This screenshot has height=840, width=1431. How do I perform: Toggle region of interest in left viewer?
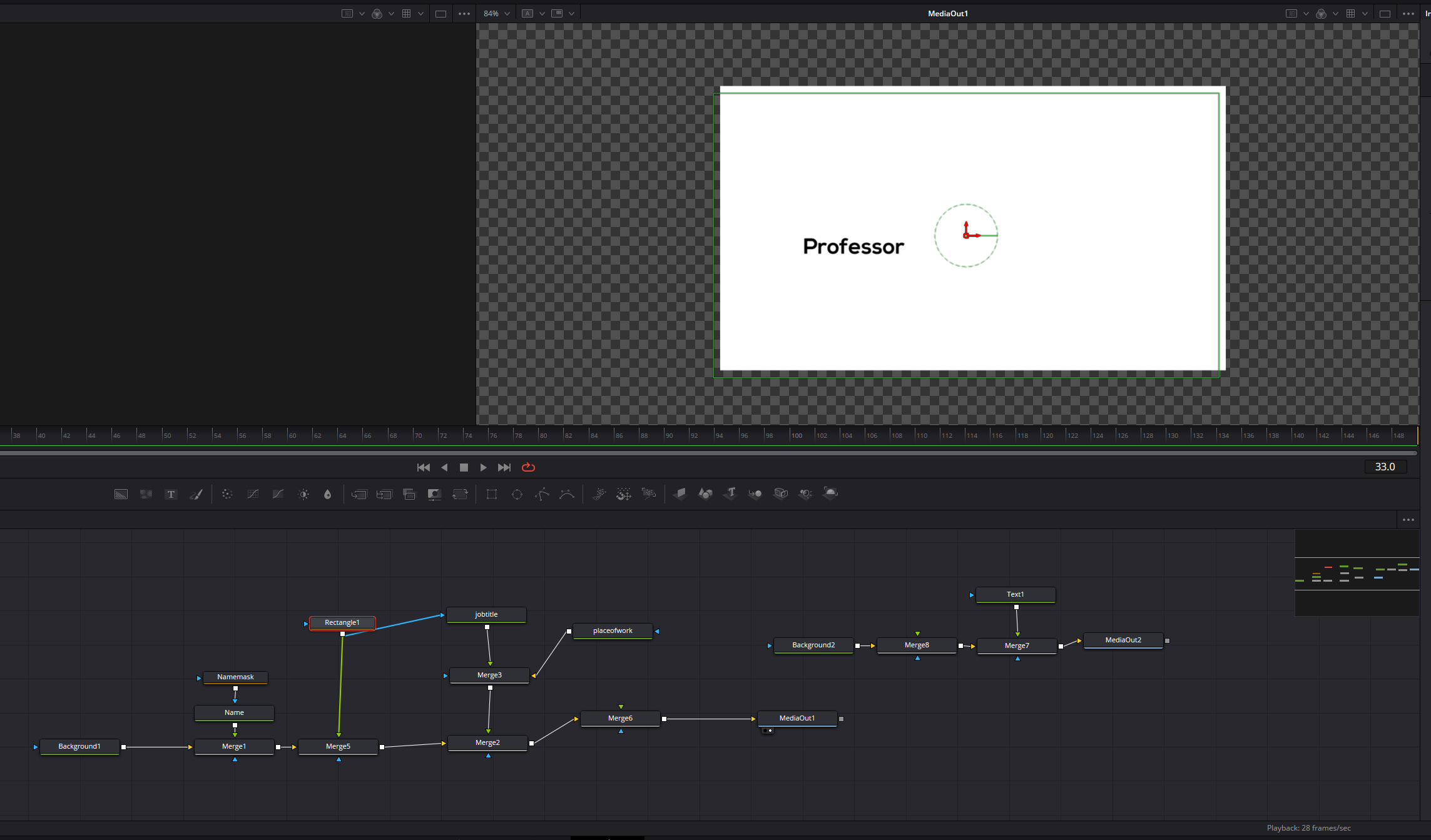point(347,14)
